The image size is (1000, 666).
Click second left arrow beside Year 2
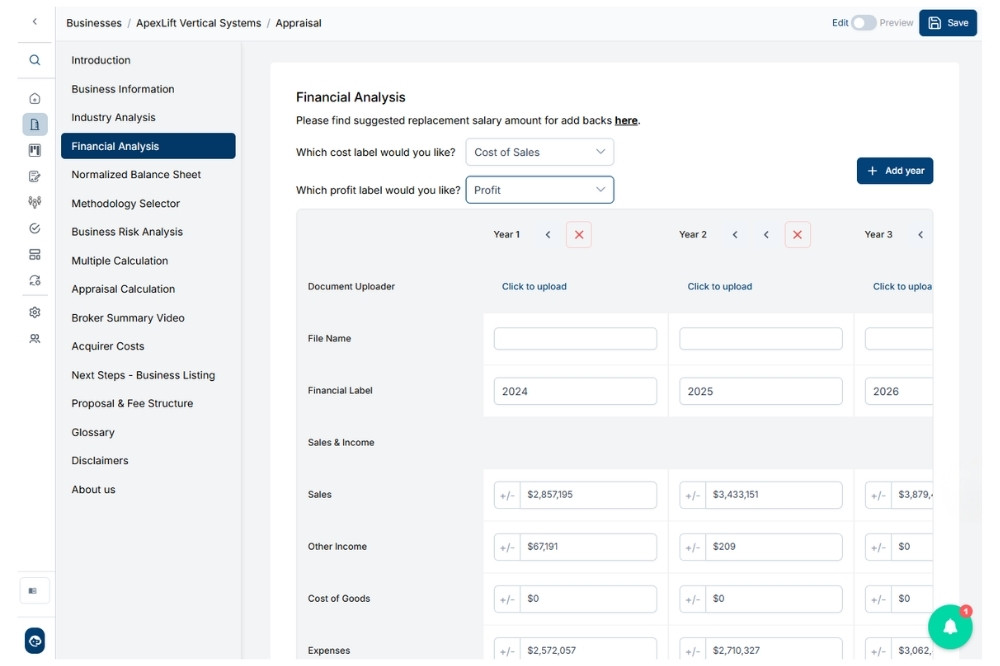click(x=766, y=235)
